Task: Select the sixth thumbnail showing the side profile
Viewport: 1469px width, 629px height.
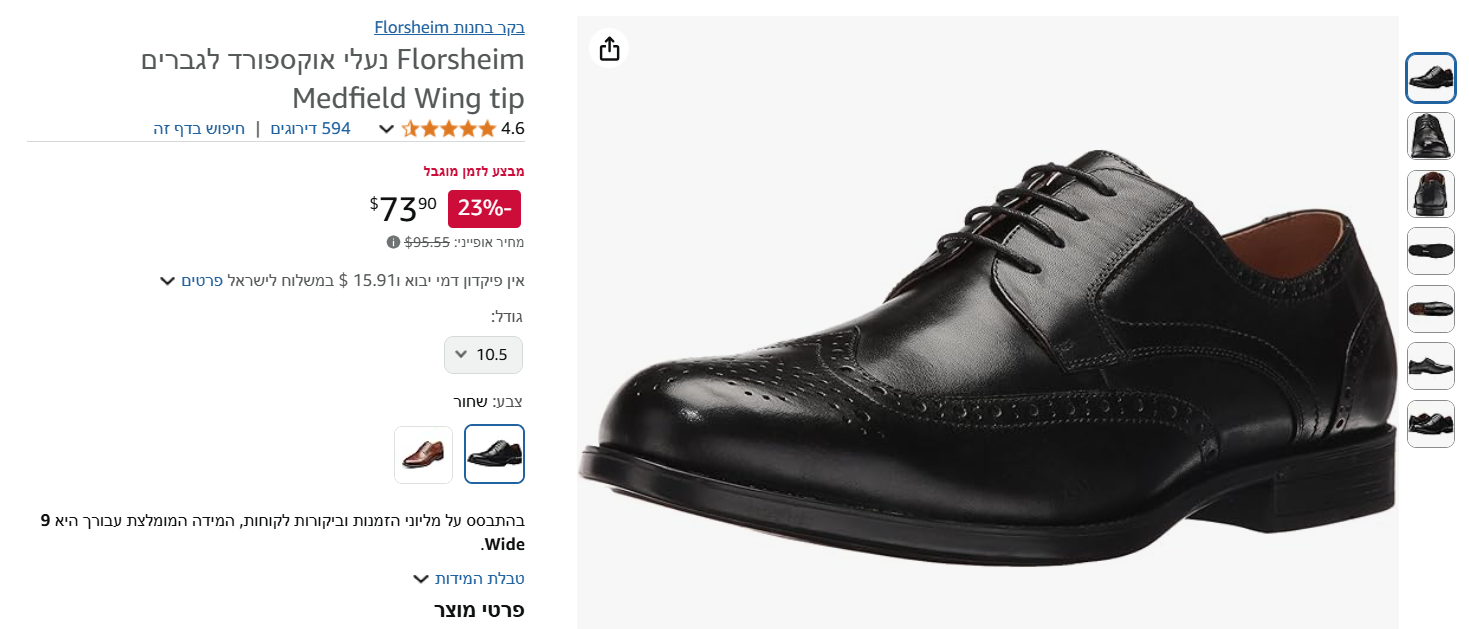Action: (1430, 366)
